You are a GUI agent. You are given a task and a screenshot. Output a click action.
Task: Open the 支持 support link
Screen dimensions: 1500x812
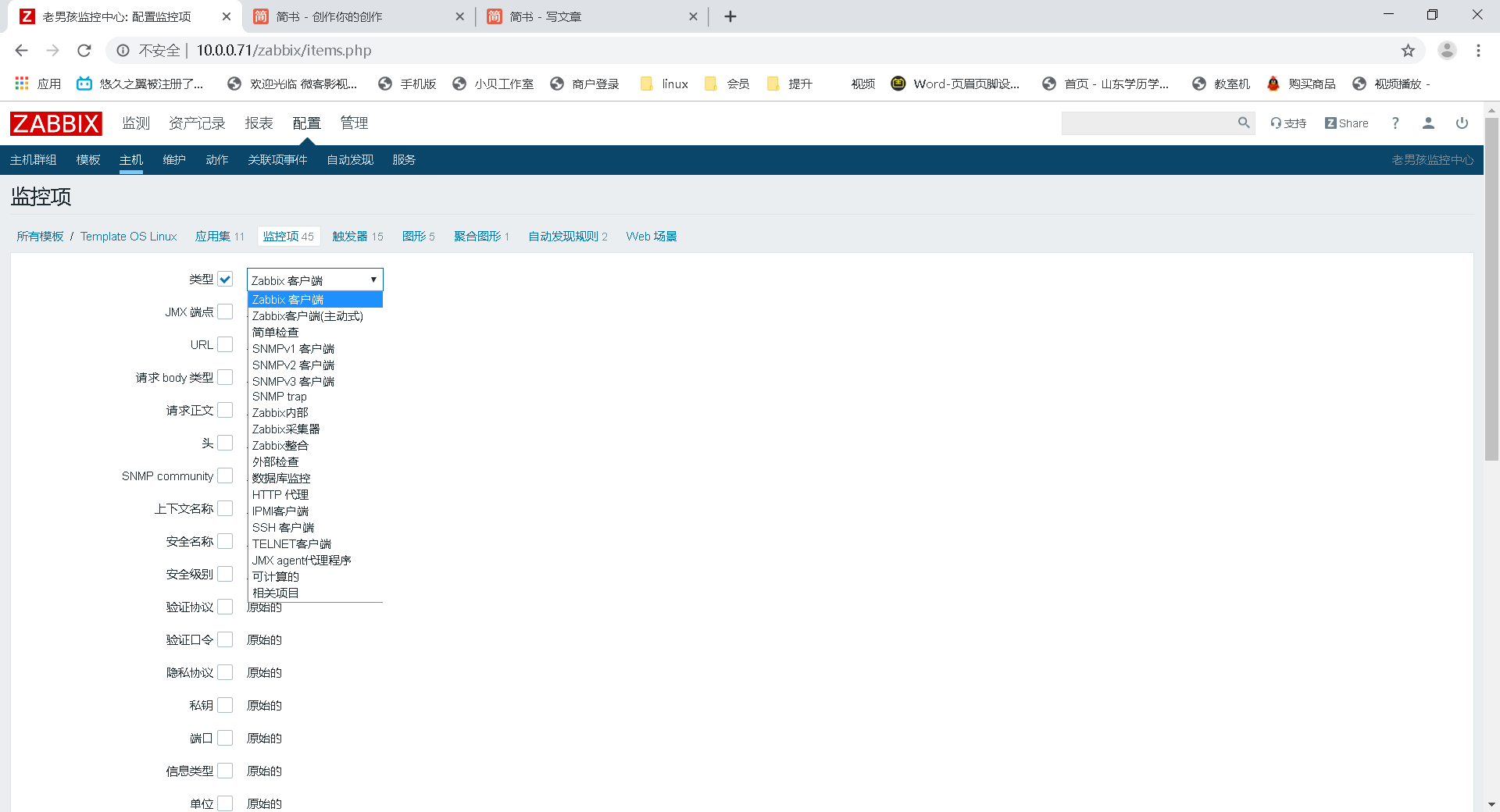(1288, 123)
